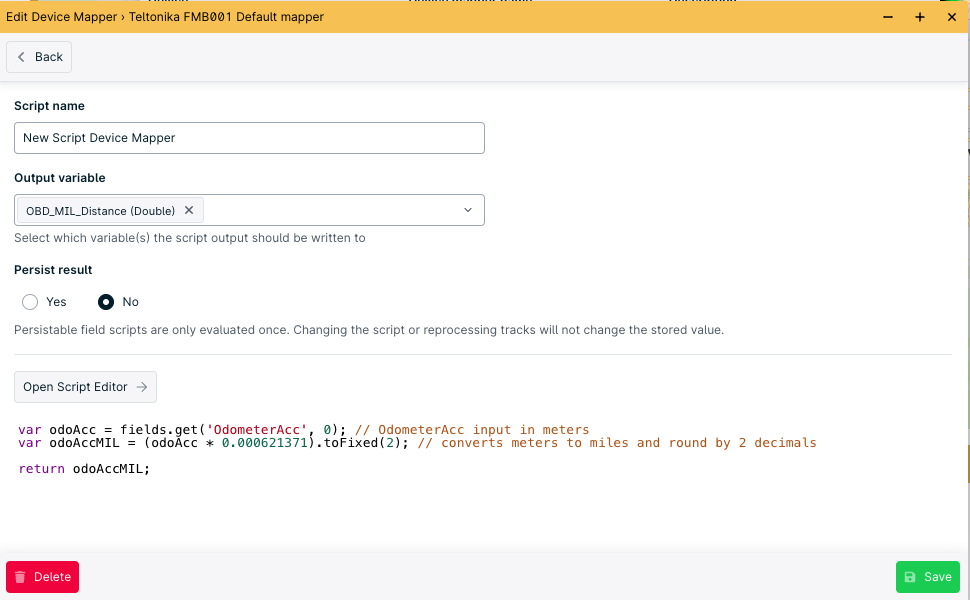Screen dimensions: 970x600
Task: Minimize the Edit Device Mapper dialog
Action: 888,17
